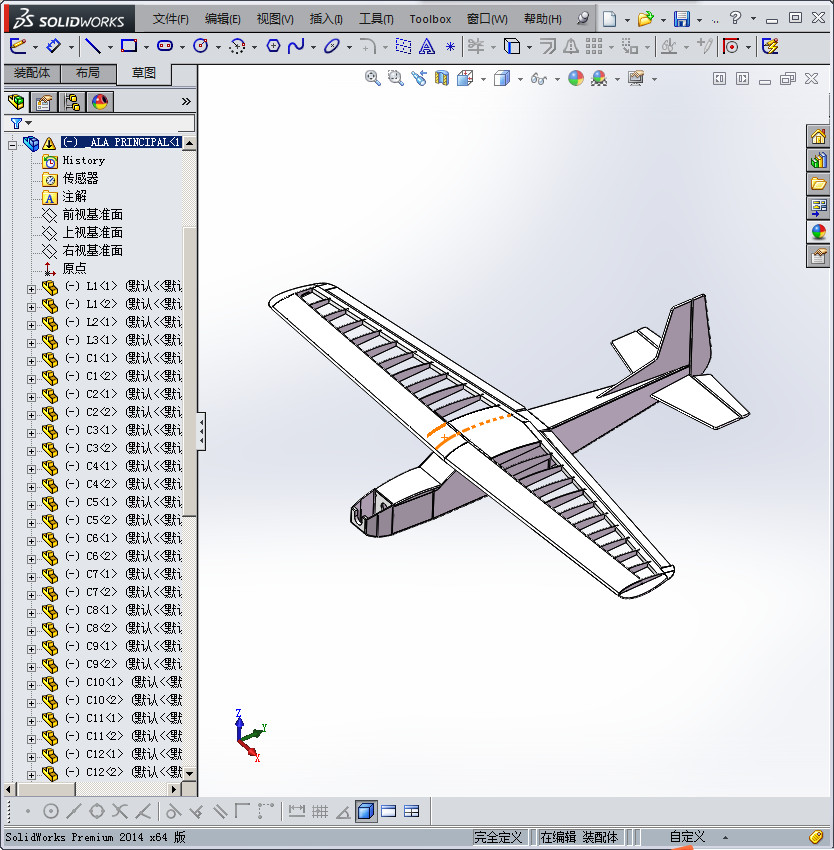Open the Display Style dropdown arrow
Viewport: 834px width, 850px height.
click(x=520, y=79)
